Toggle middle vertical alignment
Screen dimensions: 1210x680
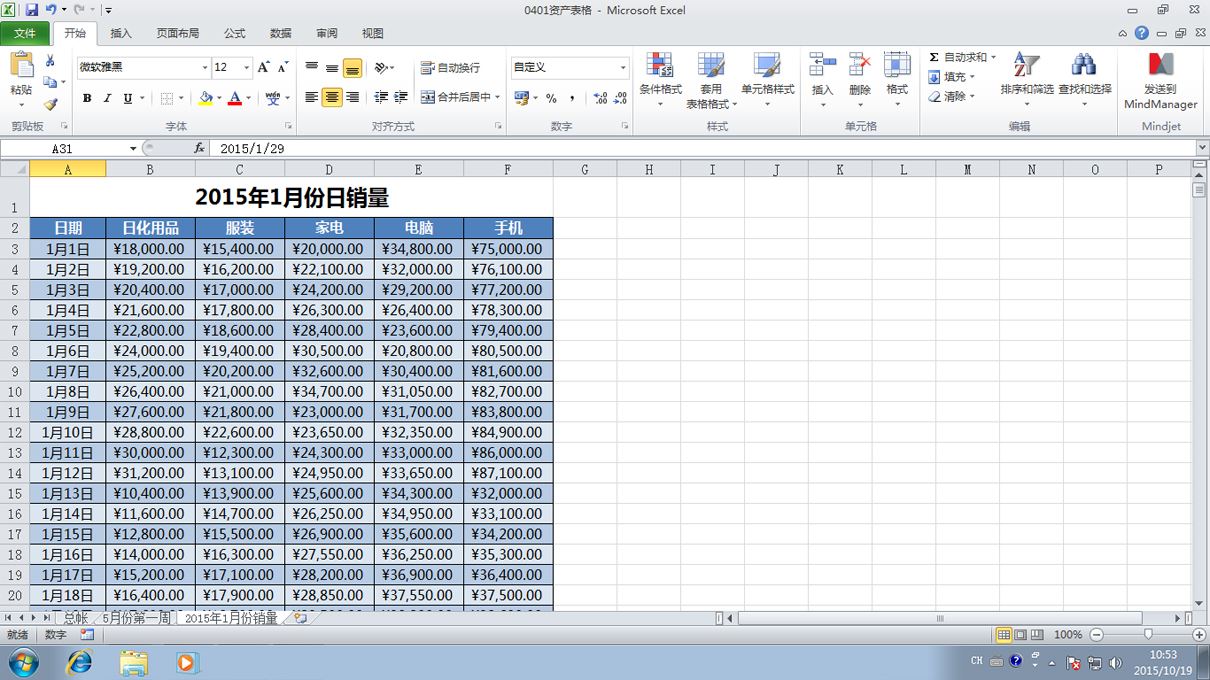coord(332,67)
